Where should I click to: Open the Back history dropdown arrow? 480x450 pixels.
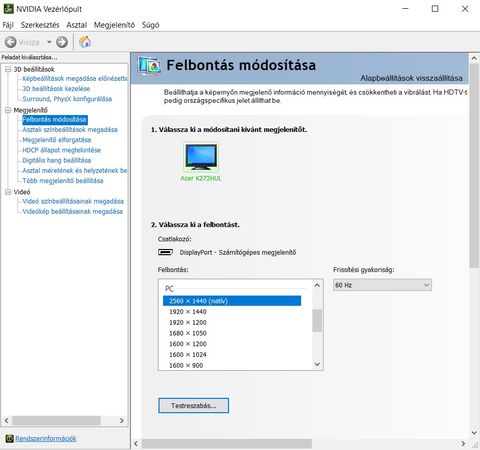[49, 42]
